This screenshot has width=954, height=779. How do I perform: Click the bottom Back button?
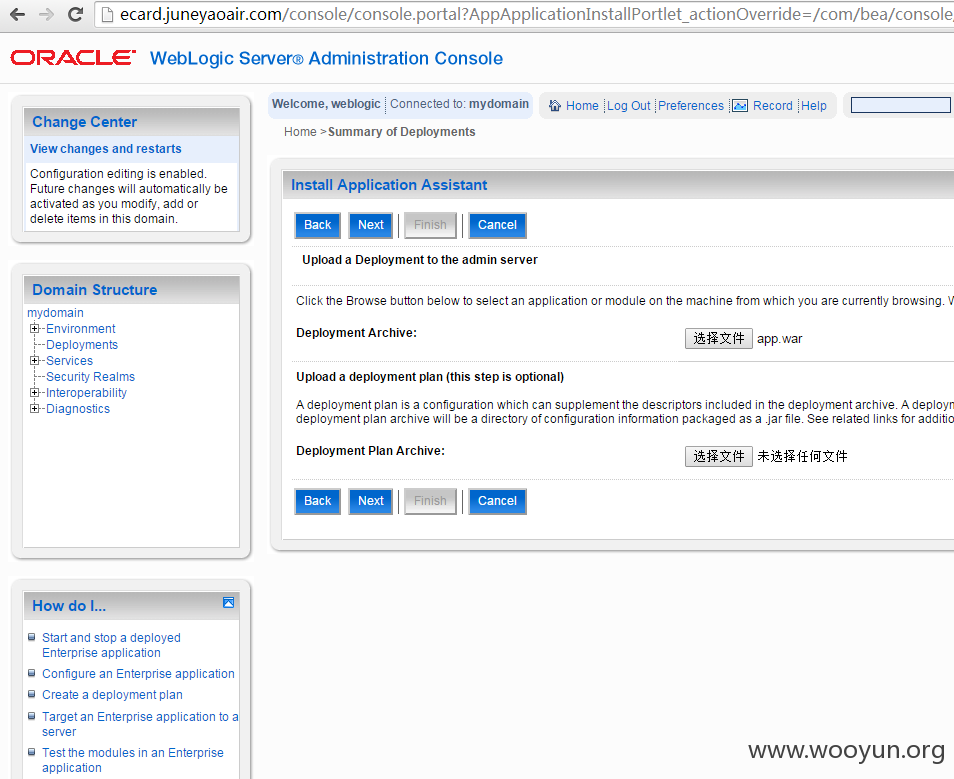[x=318, y=501]
